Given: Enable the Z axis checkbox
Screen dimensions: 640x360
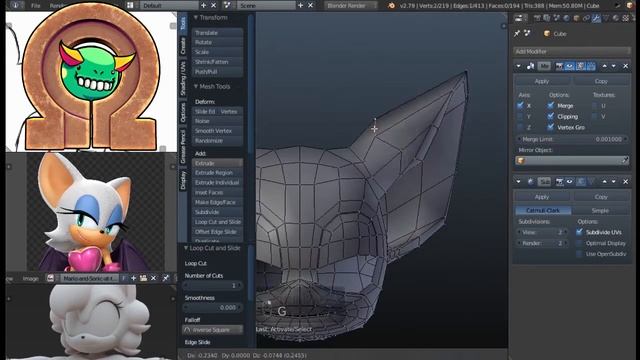Looking at the screenshot, I should click(520, 128).
